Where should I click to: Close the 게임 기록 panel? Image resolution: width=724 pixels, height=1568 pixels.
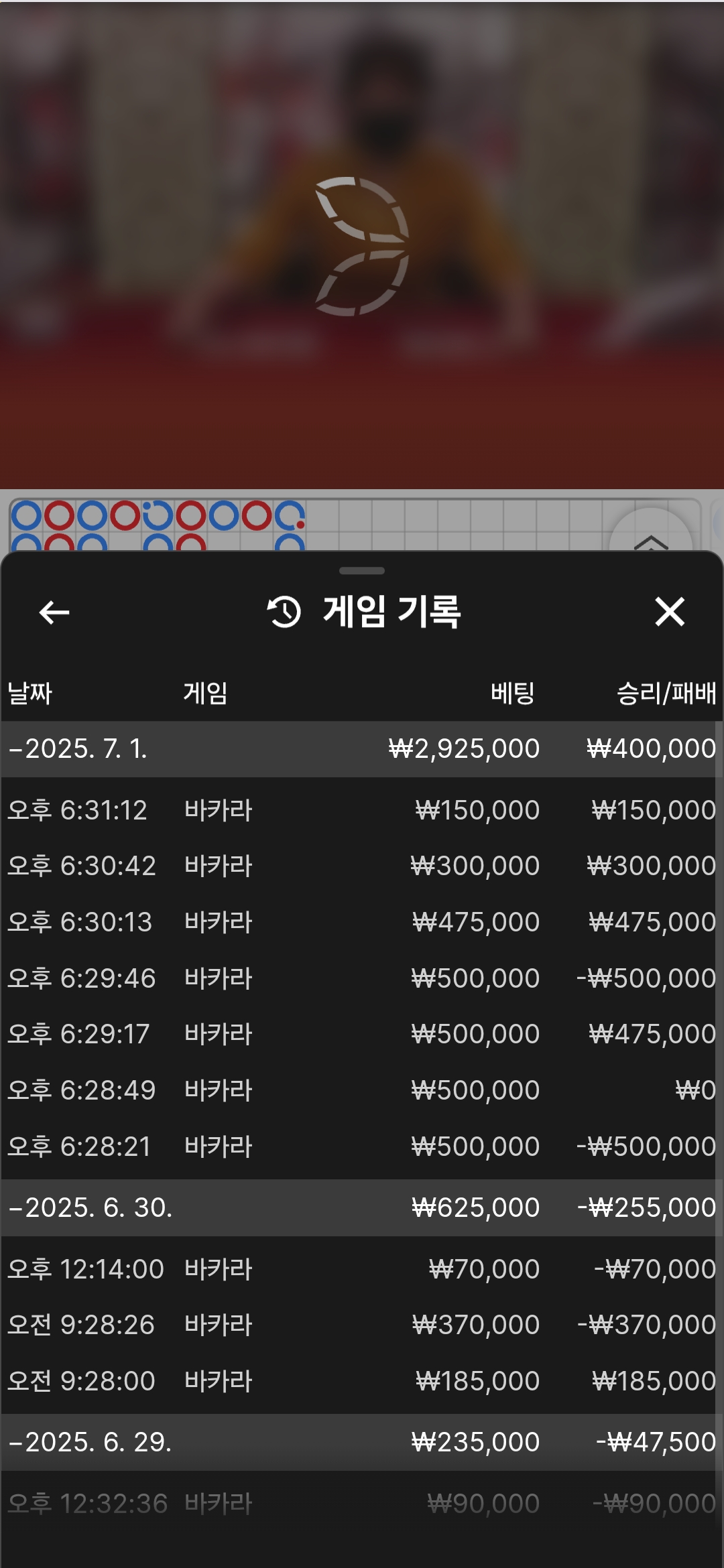click(x=670, y=612)
